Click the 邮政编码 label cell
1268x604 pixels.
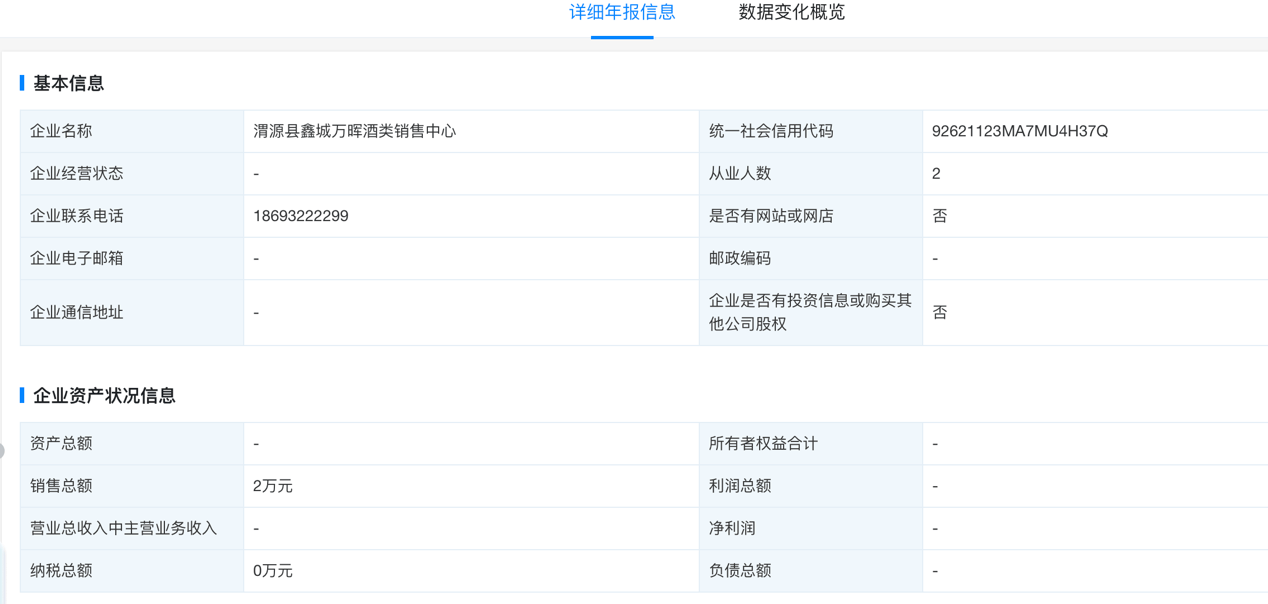tap(810, 258)
